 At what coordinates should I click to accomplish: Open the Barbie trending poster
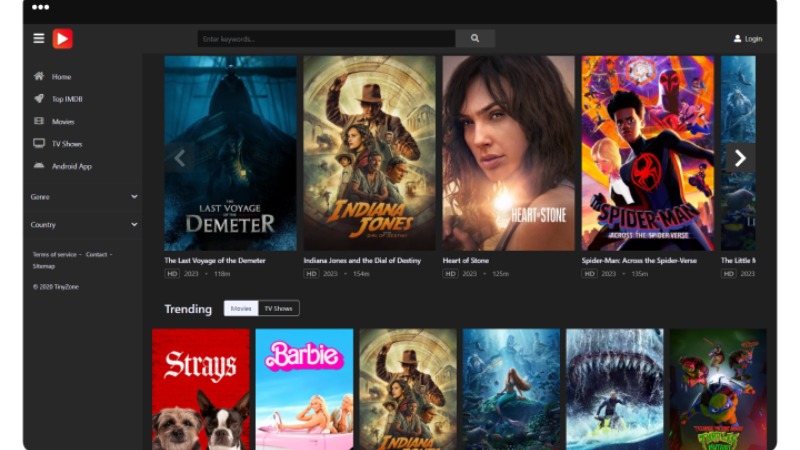point(305,389)
